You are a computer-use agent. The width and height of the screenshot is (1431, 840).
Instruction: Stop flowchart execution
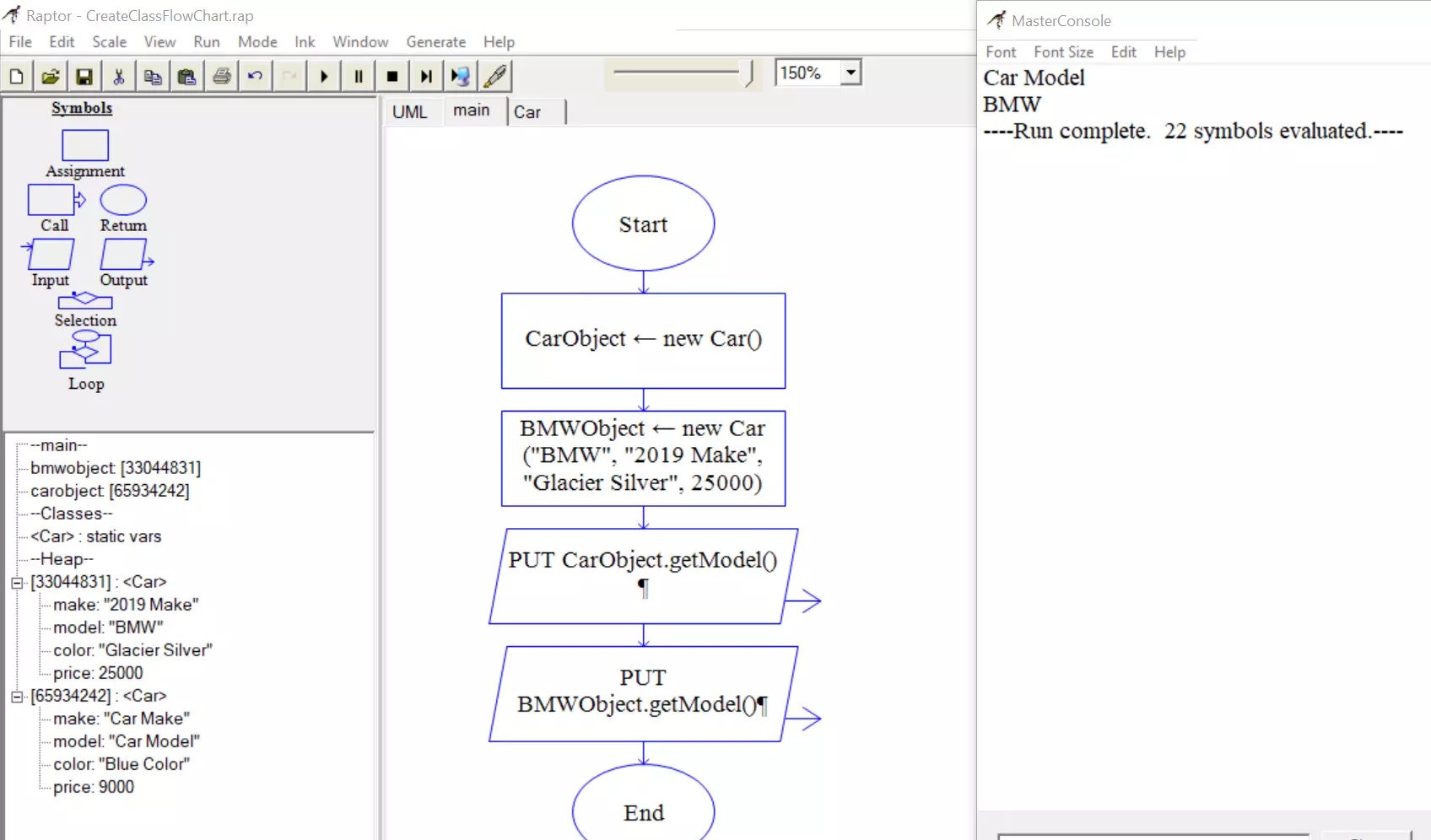[391, 76]
